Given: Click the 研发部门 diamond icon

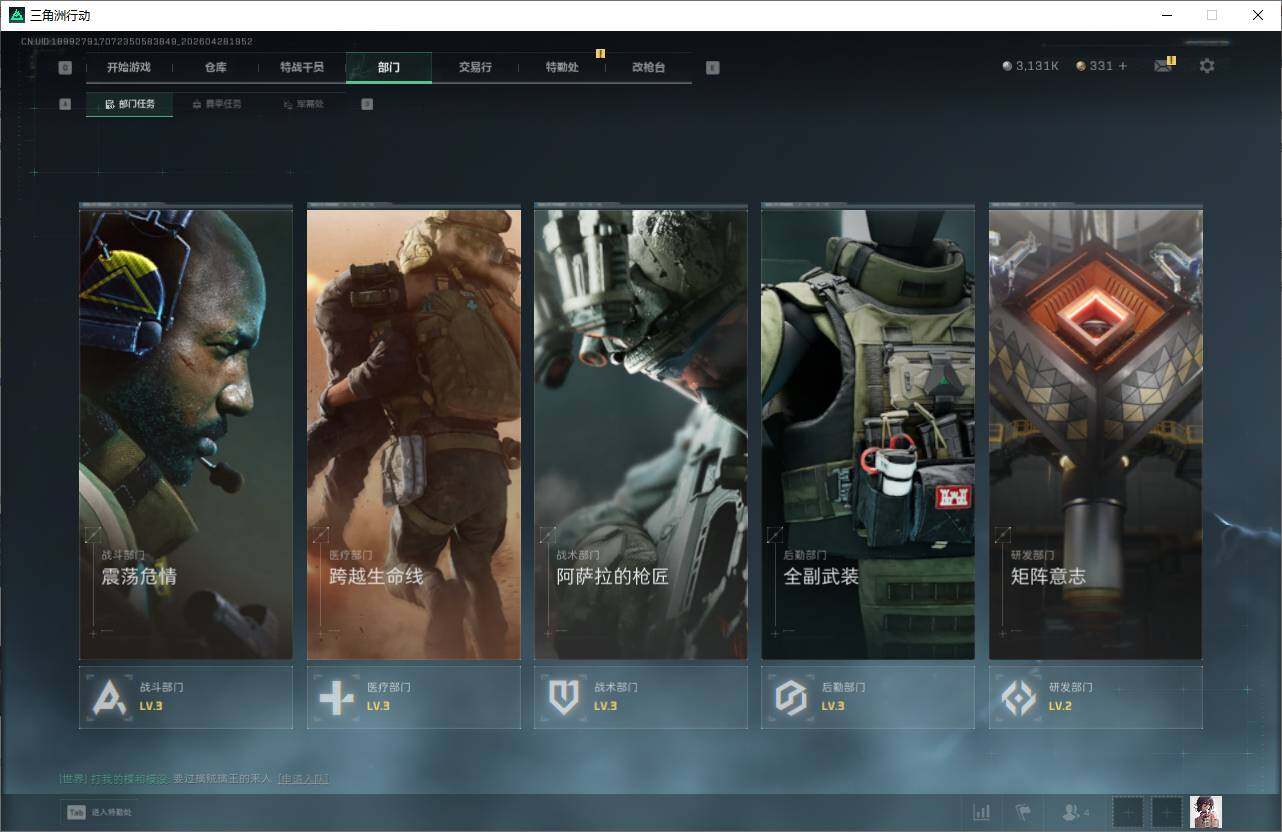Looking at the screenshot, I should (x=1019, y=697).
